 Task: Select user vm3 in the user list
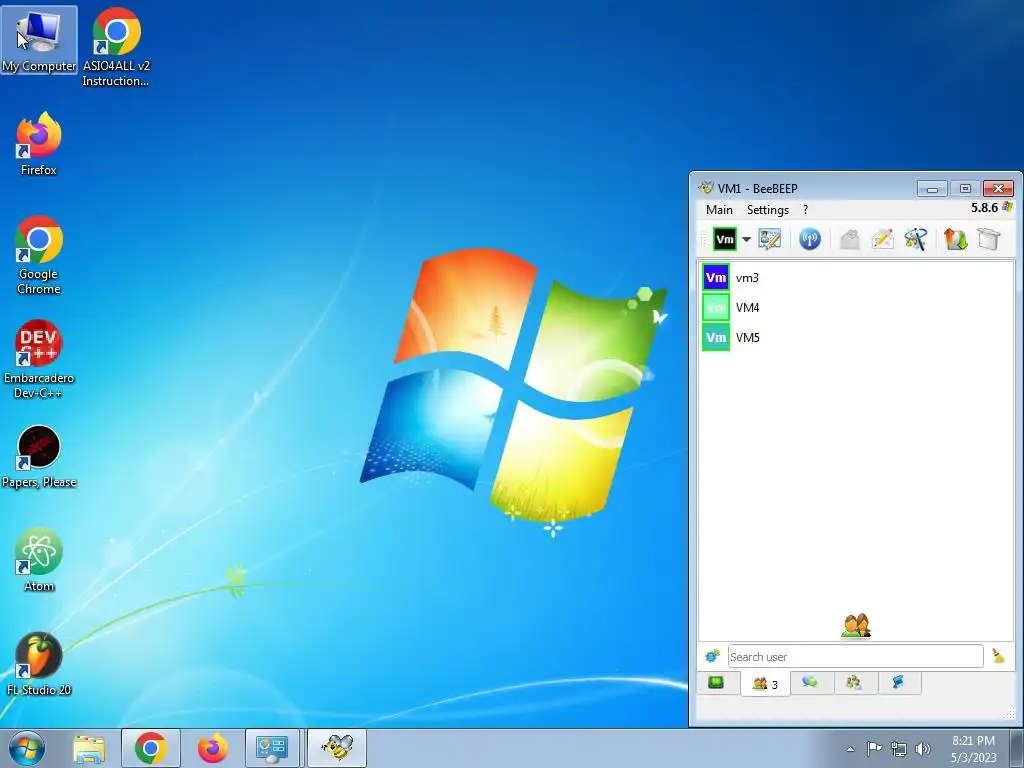(856, 278)
